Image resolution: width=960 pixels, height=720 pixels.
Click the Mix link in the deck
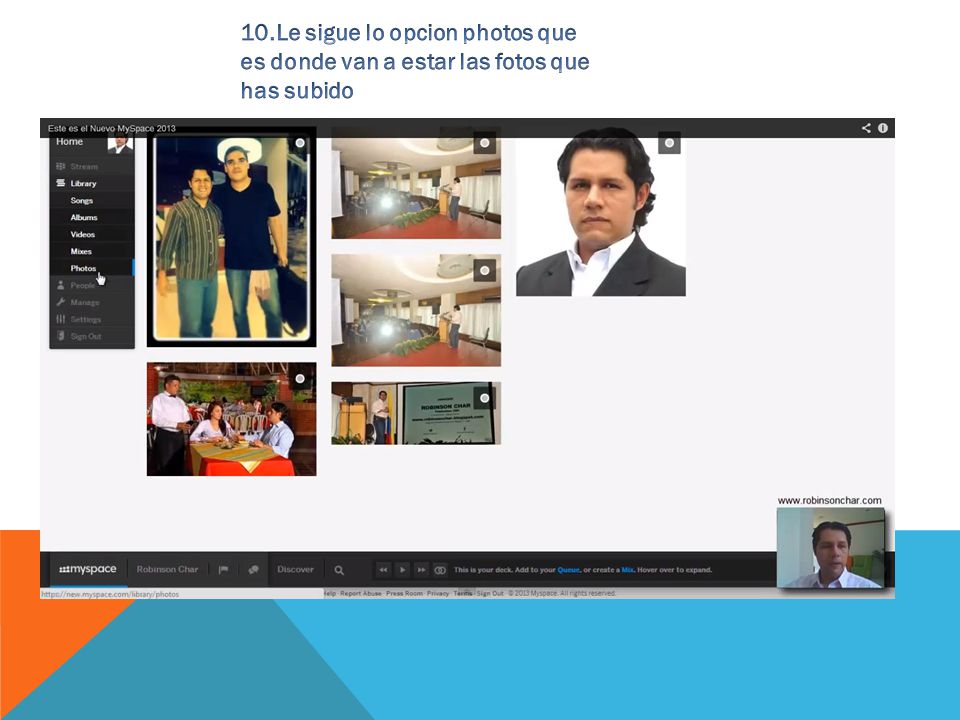pyautogui.click(x=628, y=570)
